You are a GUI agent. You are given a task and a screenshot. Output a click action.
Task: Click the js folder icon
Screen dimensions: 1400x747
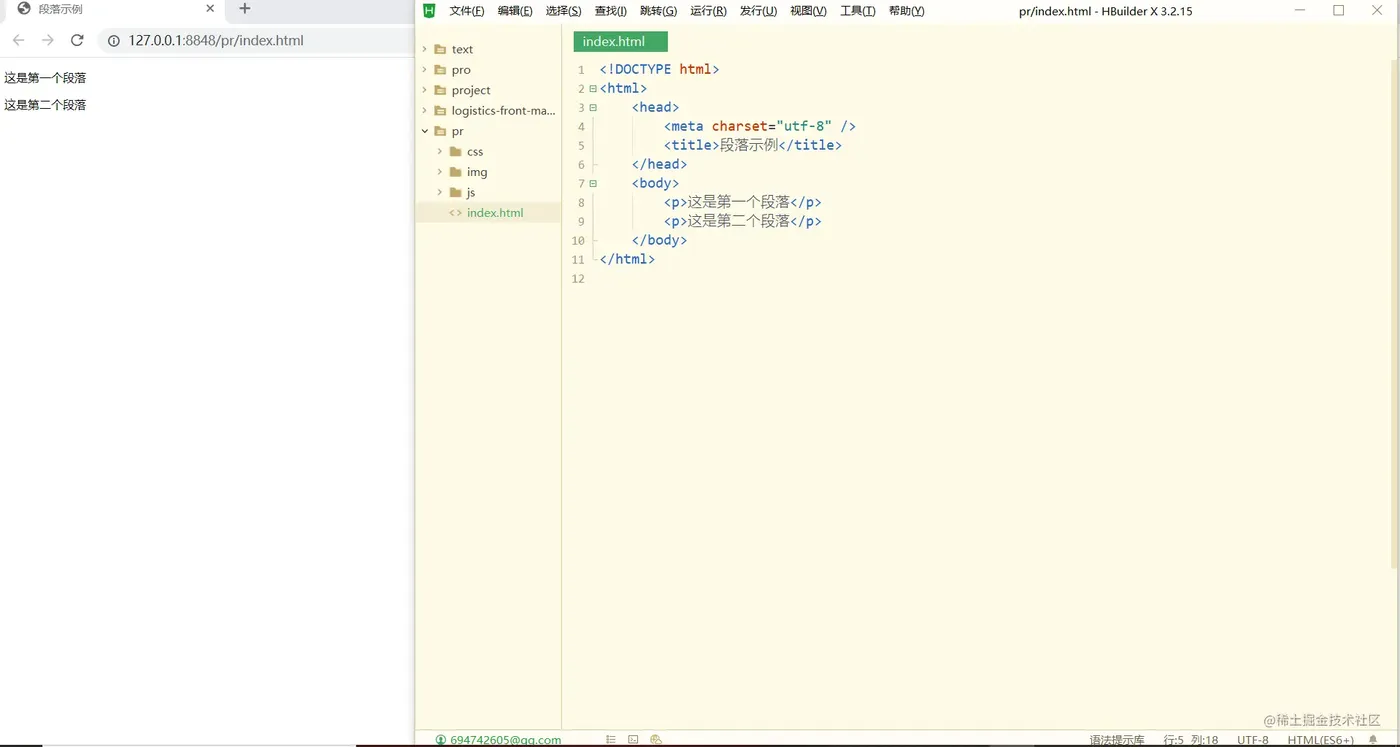coord(456,192)
